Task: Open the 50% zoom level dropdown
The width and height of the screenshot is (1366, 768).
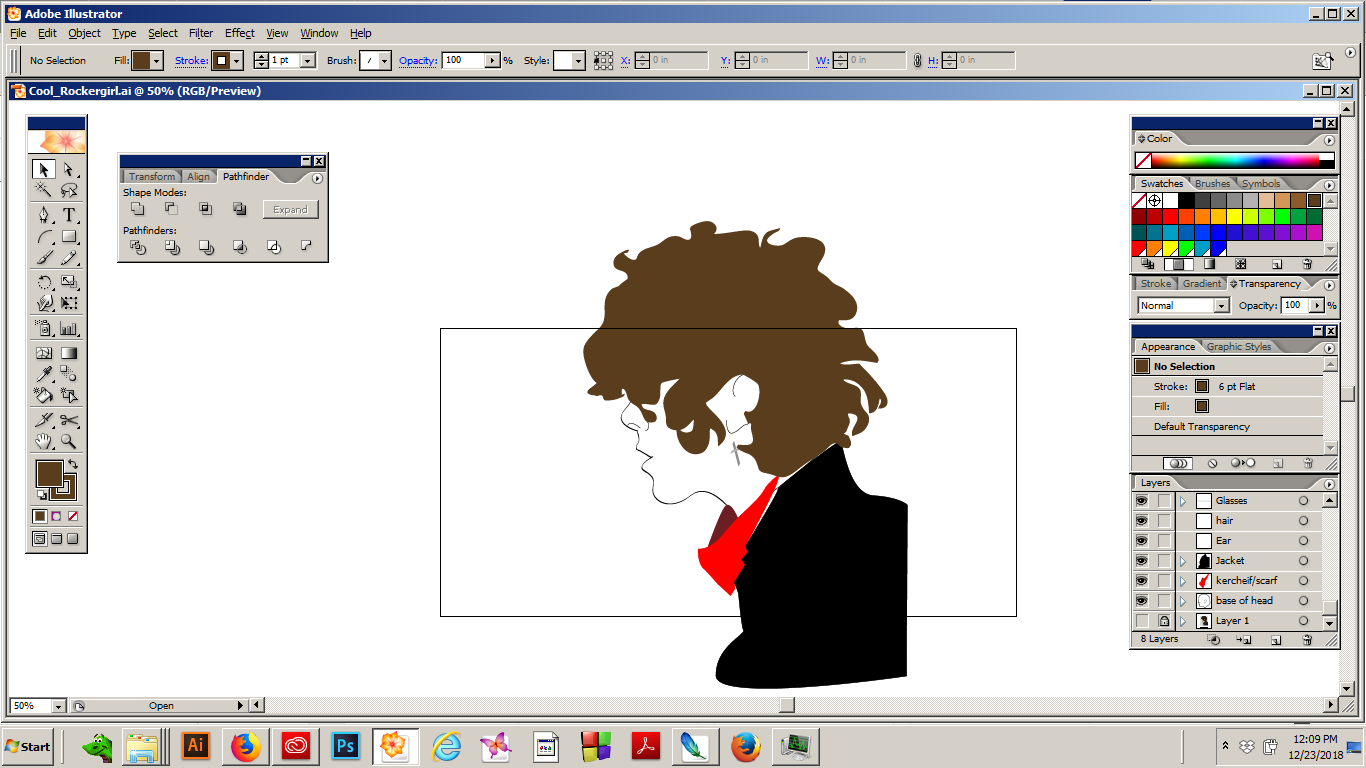Action: click(57, 706)
